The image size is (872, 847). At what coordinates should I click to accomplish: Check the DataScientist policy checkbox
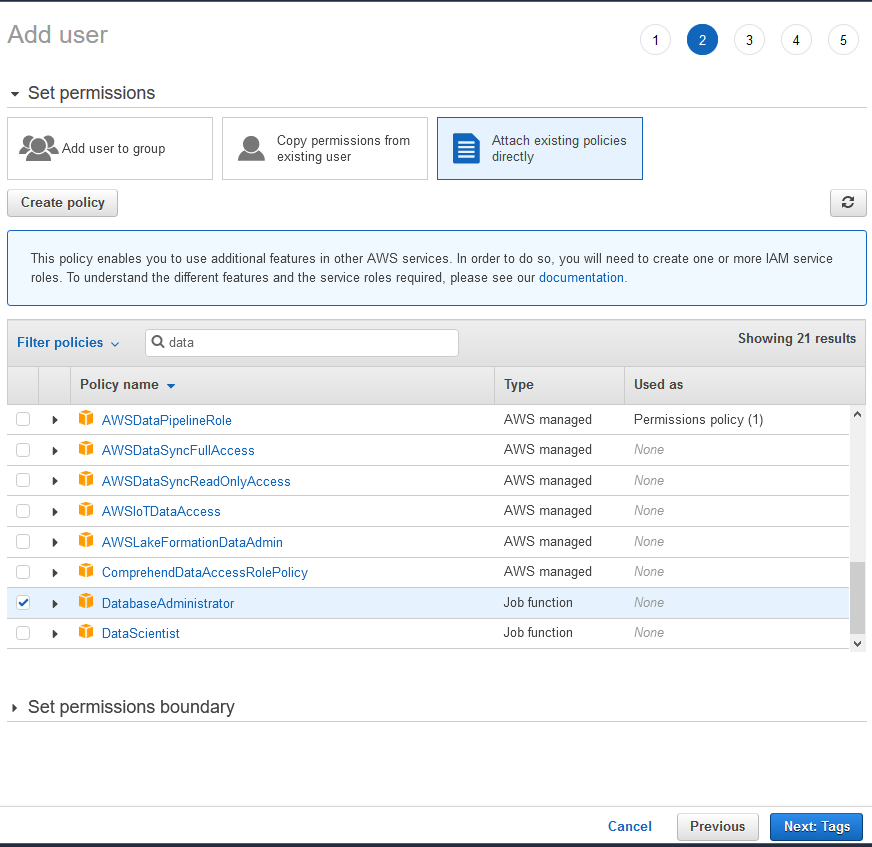23,633
